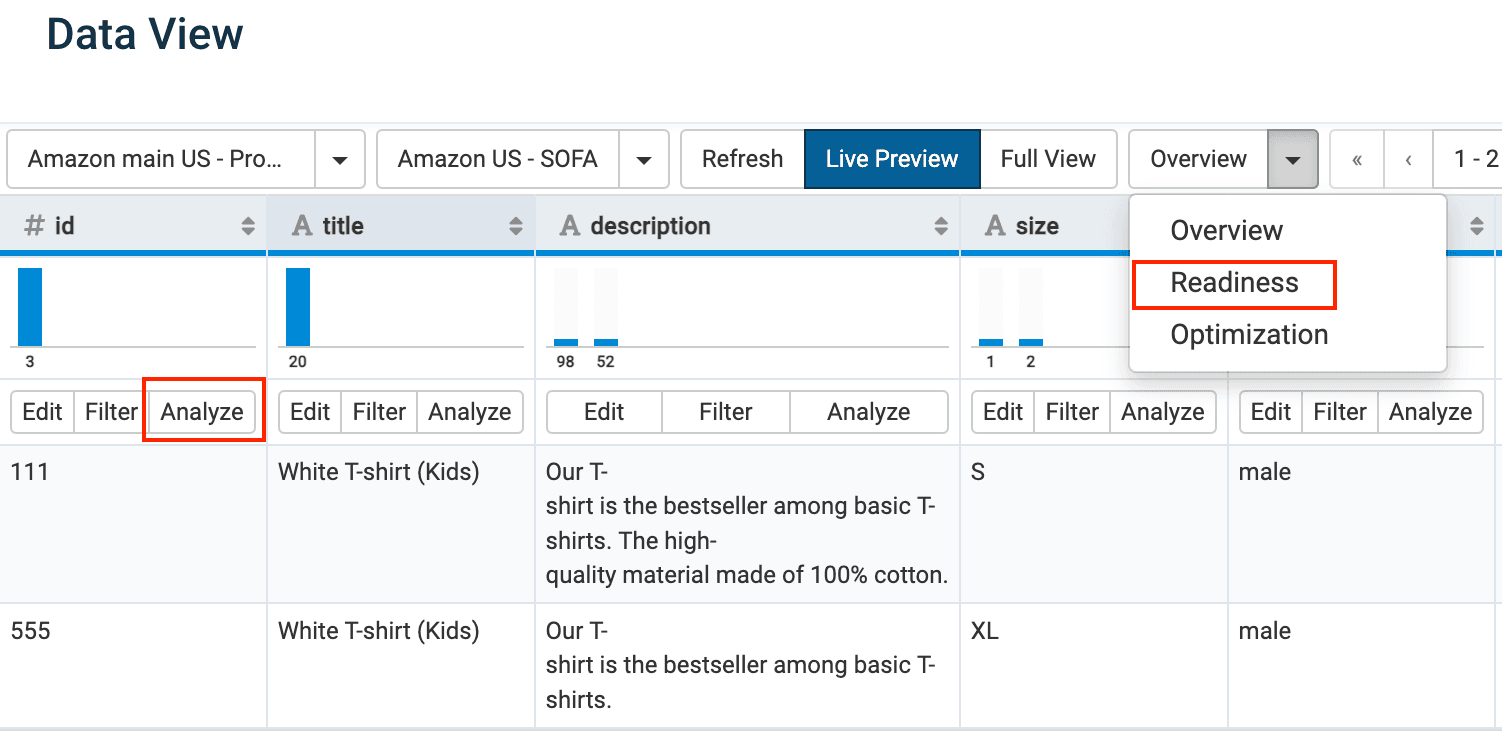This screenshot has width=1502, height=738.
Task: Click the text type icon beside description
Action: click(x=569, y=226)
